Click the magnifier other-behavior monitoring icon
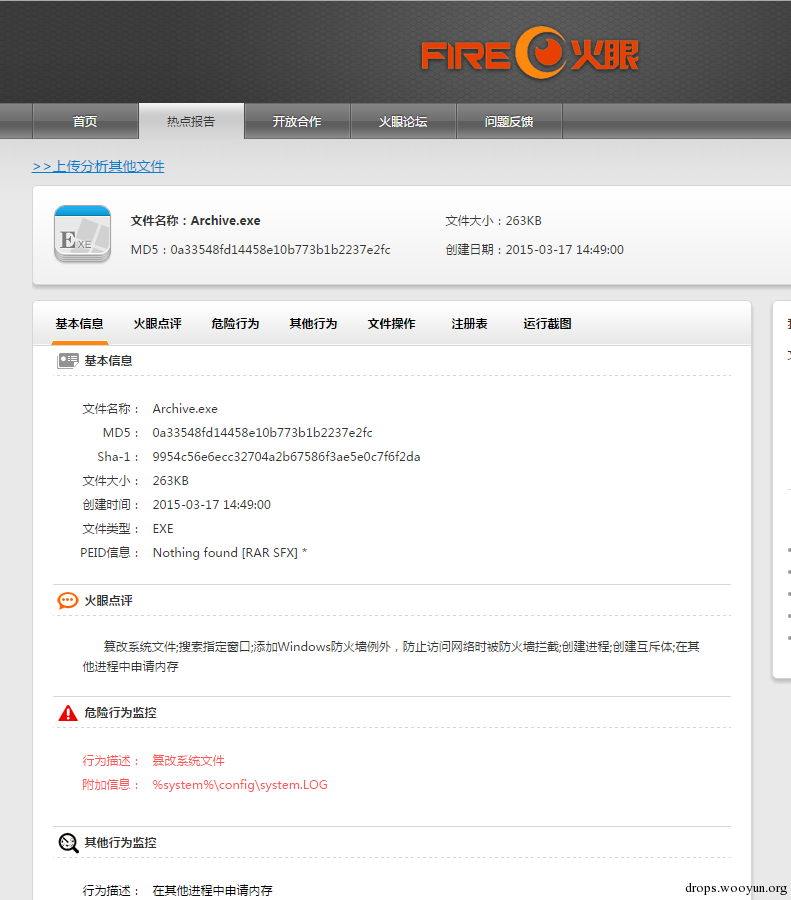The height and width of the screenshot is (900, 791). [x=68, y=843]
